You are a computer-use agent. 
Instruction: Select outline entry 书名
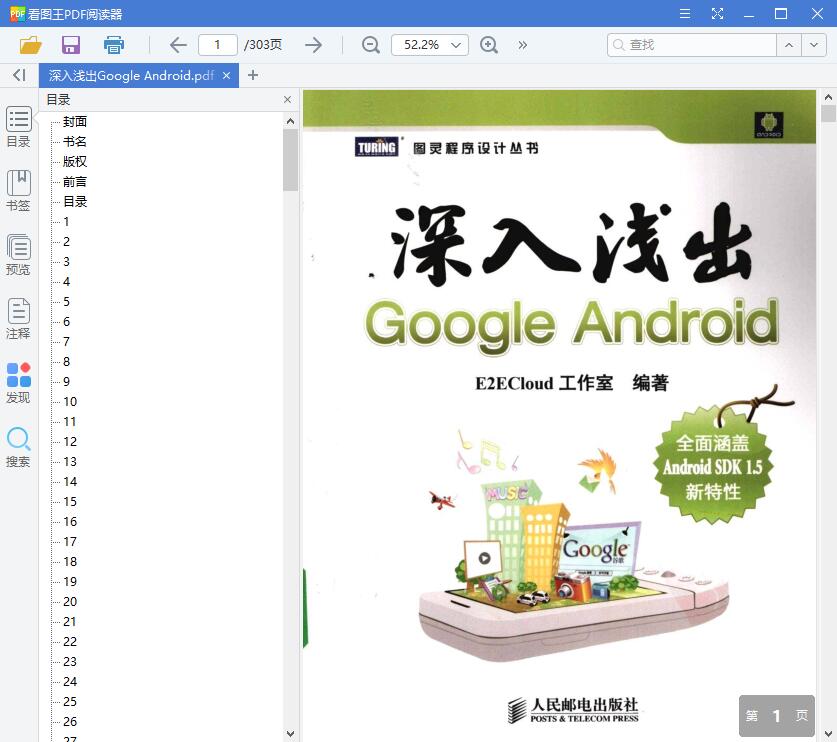pyautogui.click(x=75, y=141)
